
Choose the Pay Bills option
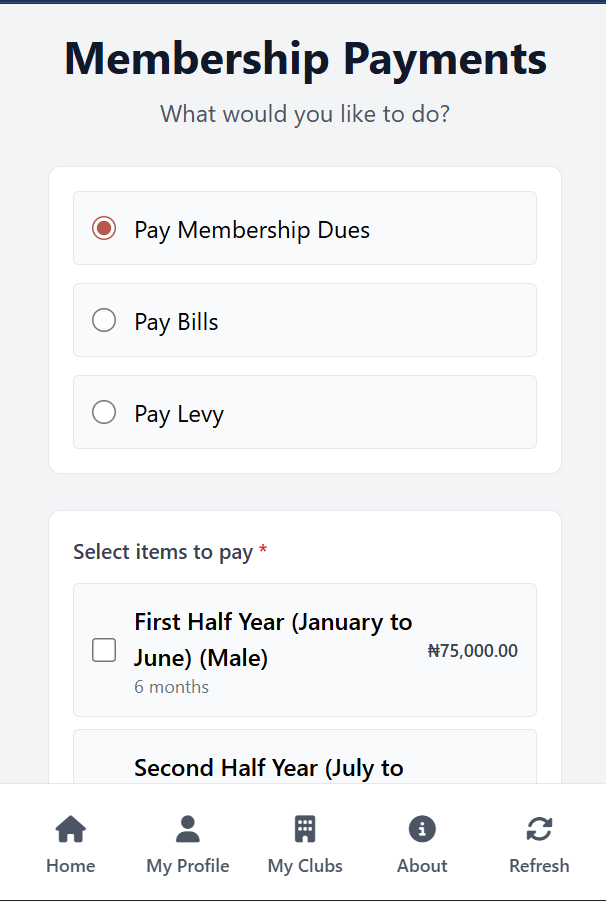click(x=103, y=321)
